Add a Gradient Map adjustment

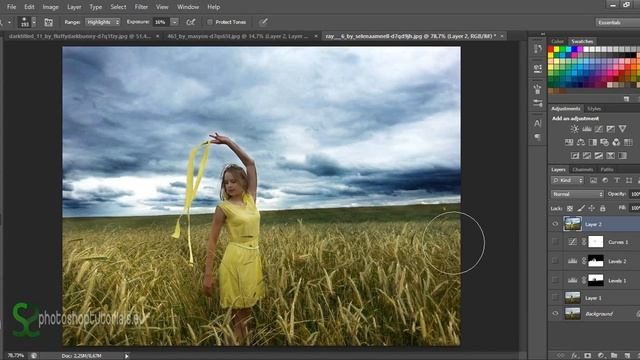pos(622,156)
